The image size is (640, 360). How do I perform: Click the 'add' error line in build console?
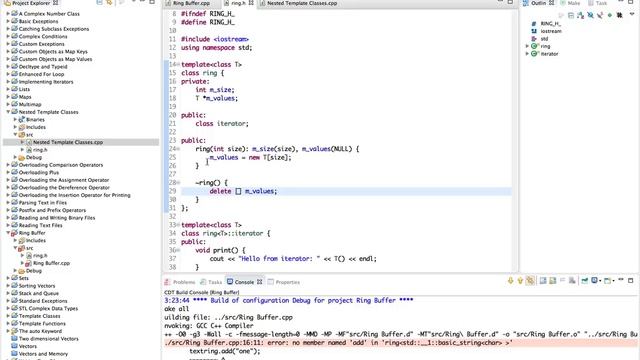pos(338,343)
